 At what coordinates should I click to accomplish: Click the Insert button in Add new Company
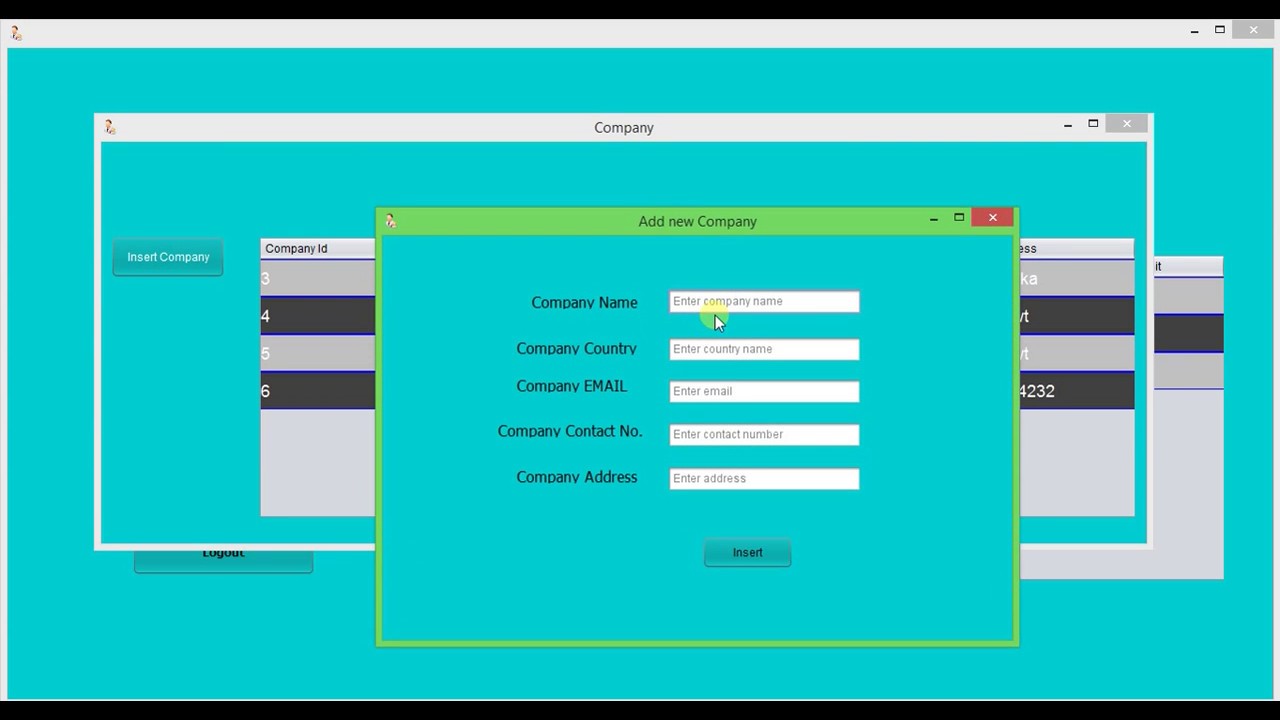747,552
